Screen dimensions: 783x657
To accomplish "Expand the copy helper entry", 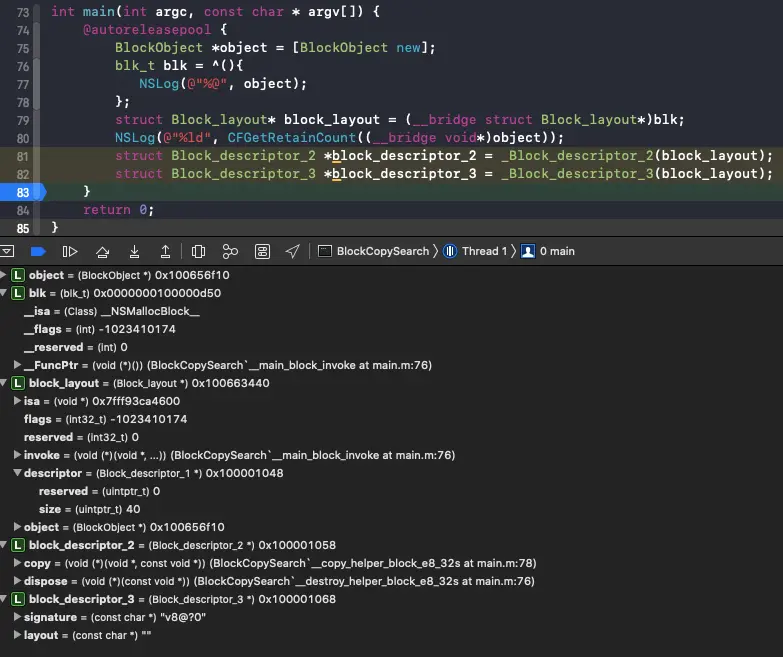I will [17, 563].
